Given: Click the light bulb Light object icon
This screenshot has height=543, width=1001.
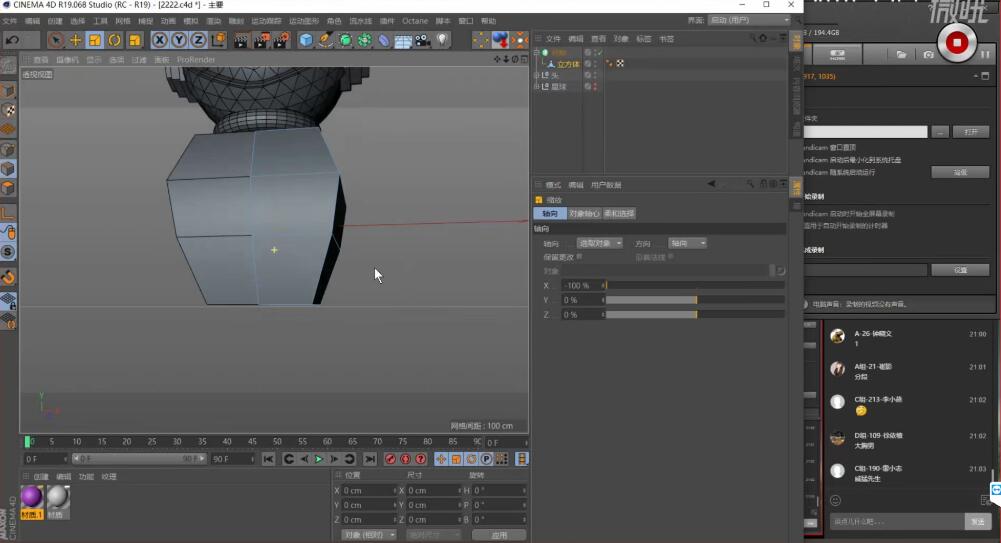Looking at the screenshot, I should tap(442, 40).
